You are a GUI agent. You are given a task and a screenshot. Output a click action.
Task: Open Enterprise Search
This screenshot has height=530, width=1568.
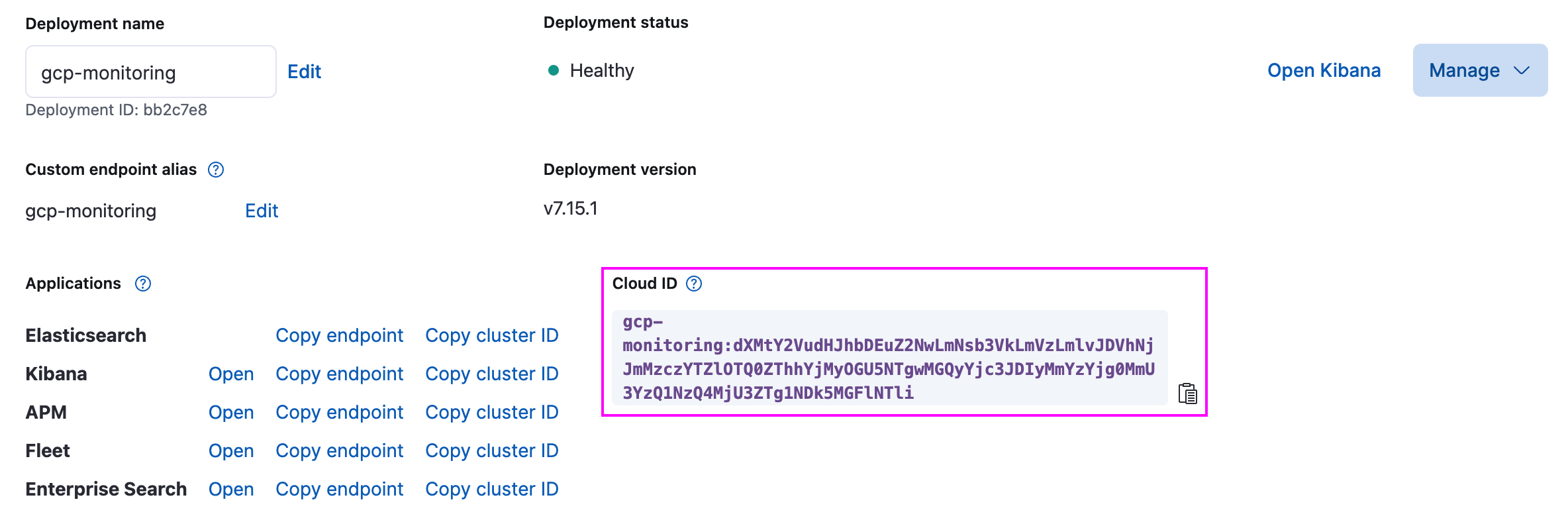coord(231,489)
